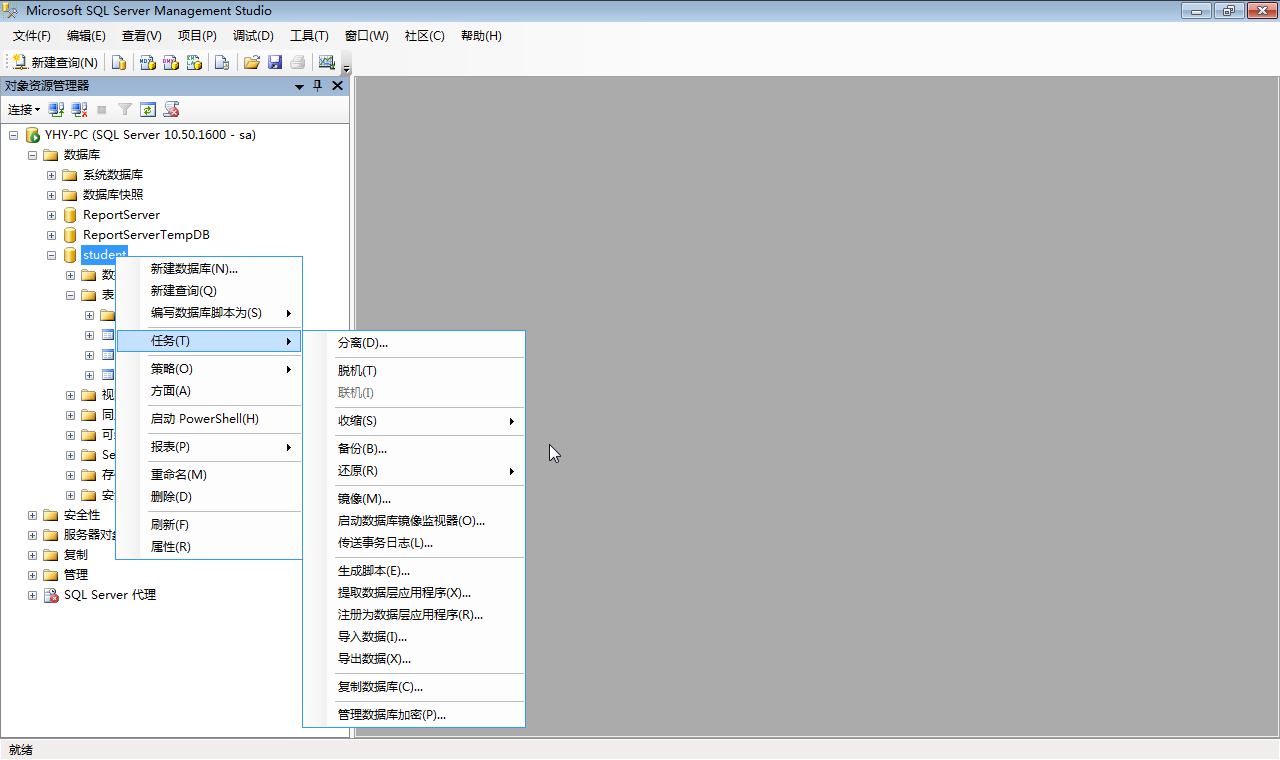Open a Database Engine query from the toolbar
Viewport: 1280px width, 760px height.
119,62
